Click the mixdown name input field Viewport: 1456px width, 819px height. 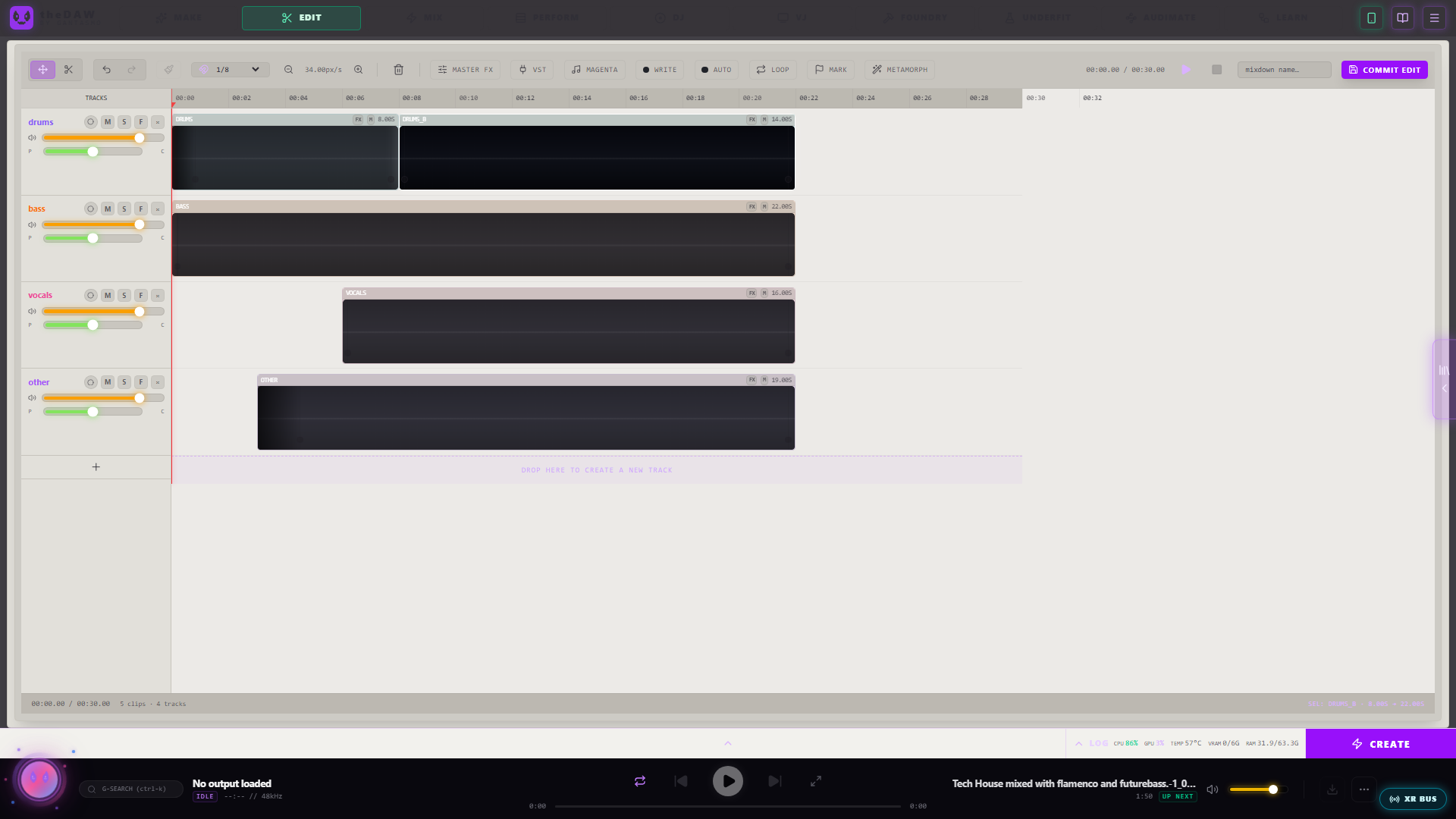point(1284,70)
